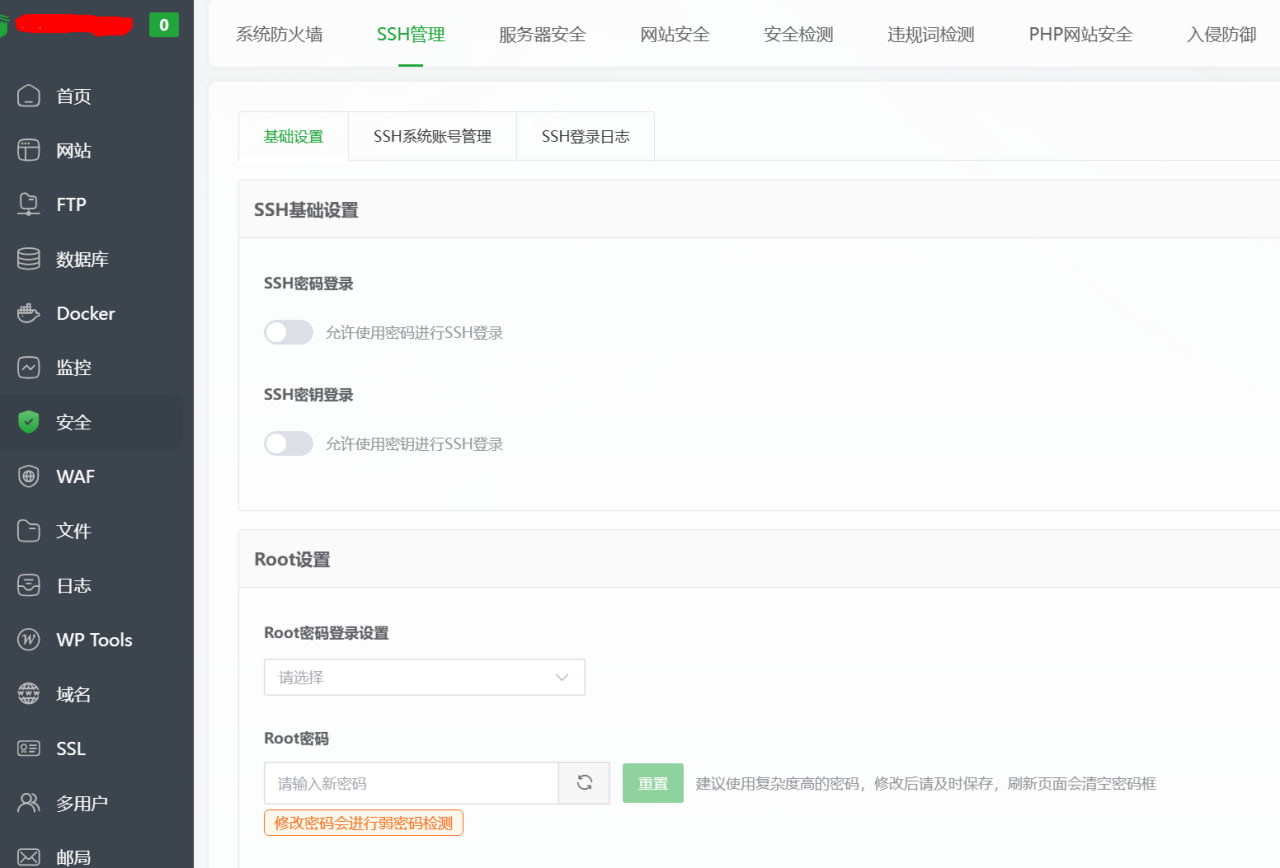The image size is (1280, 868).
Task: Click the Files (文件) folder icon
Action: click(29, 530)
